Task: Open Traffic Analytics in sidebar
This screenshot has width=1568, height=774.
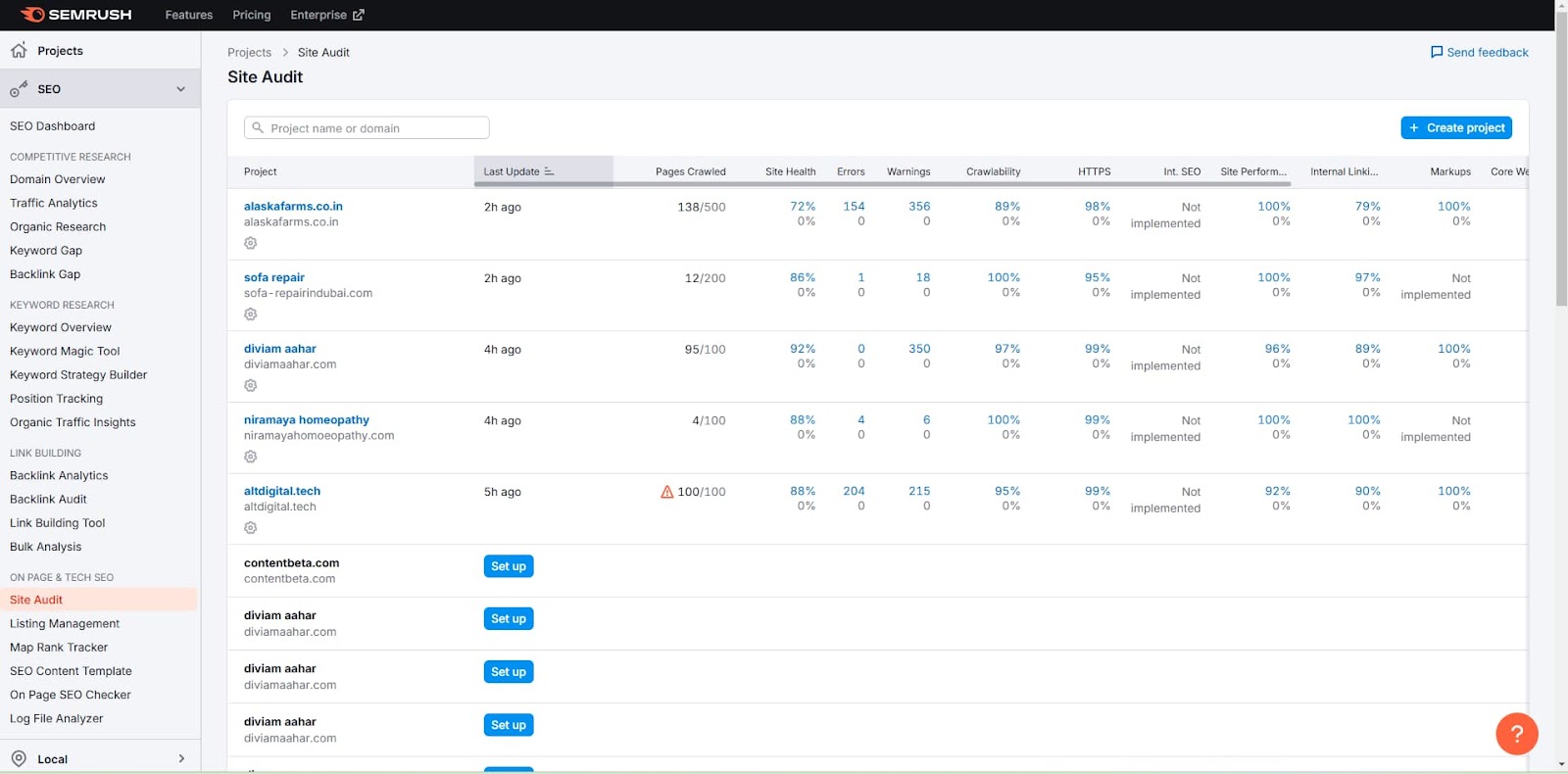Action: tap(54, 203)
